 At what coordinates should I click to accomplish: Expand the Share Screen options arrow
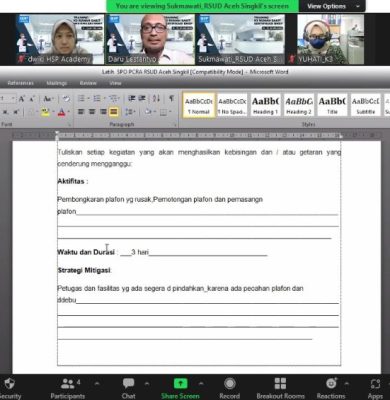pos(201,384)
